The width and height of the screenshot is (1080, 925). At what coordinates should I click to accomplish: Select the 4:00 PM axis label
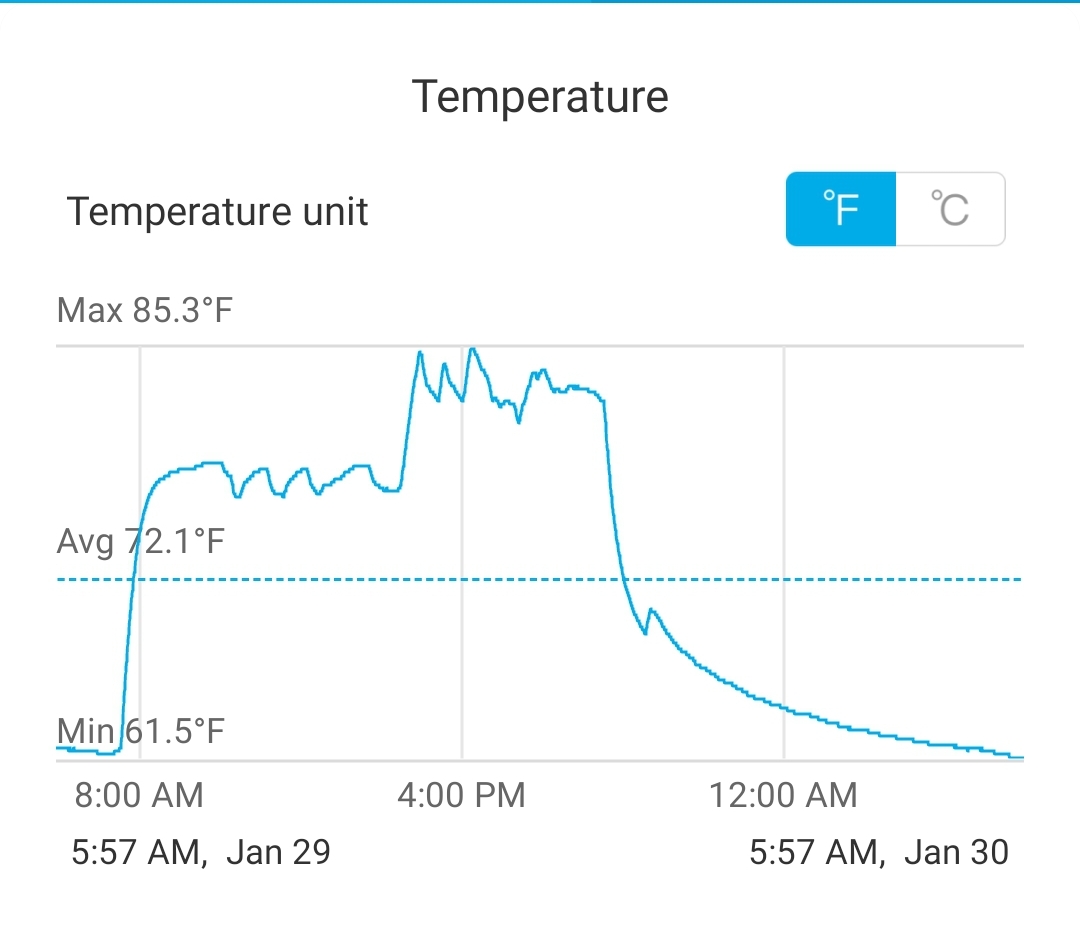point(461,795)
